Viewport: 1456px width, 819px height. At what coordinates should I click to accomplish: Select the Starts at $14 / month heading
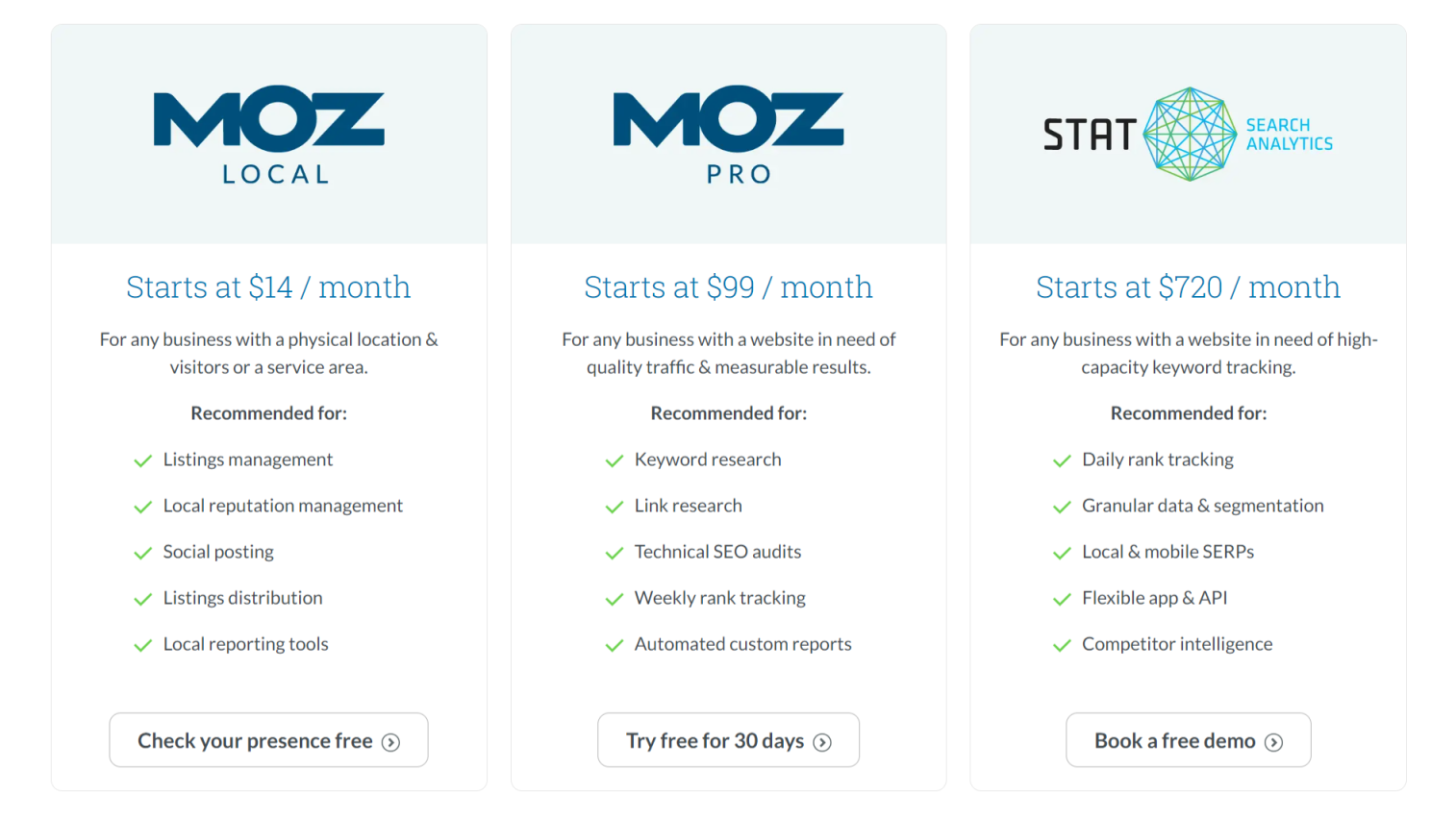coord(268,286)
